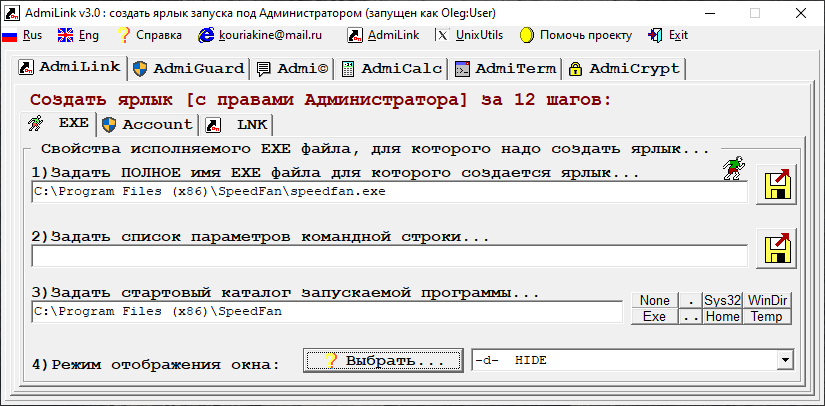This screenshot has height=406, width=825.
Task: Click floppy button for command line parameters
Action: tap(777, 249)
